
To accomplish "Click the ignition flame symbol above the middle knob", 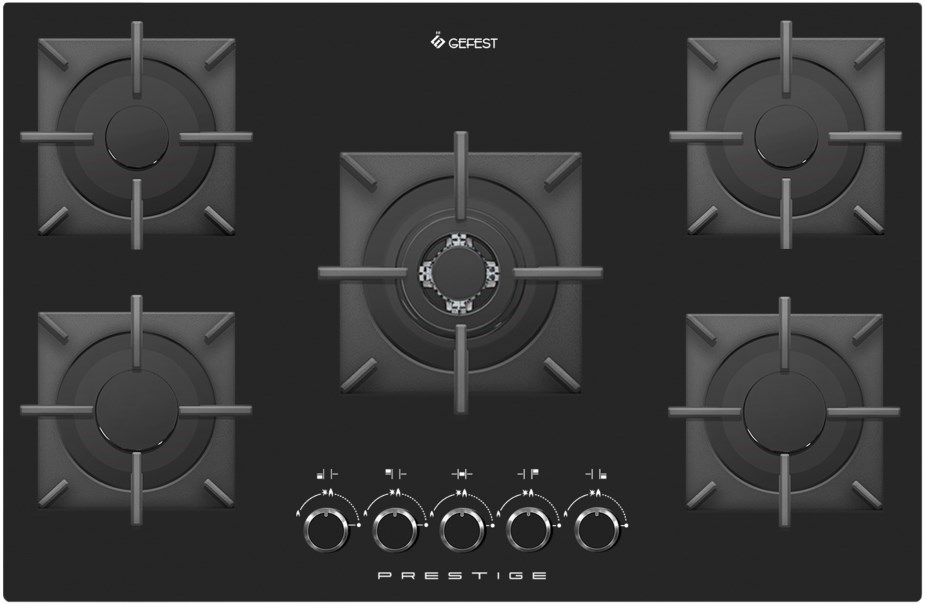I will (462, 493).
